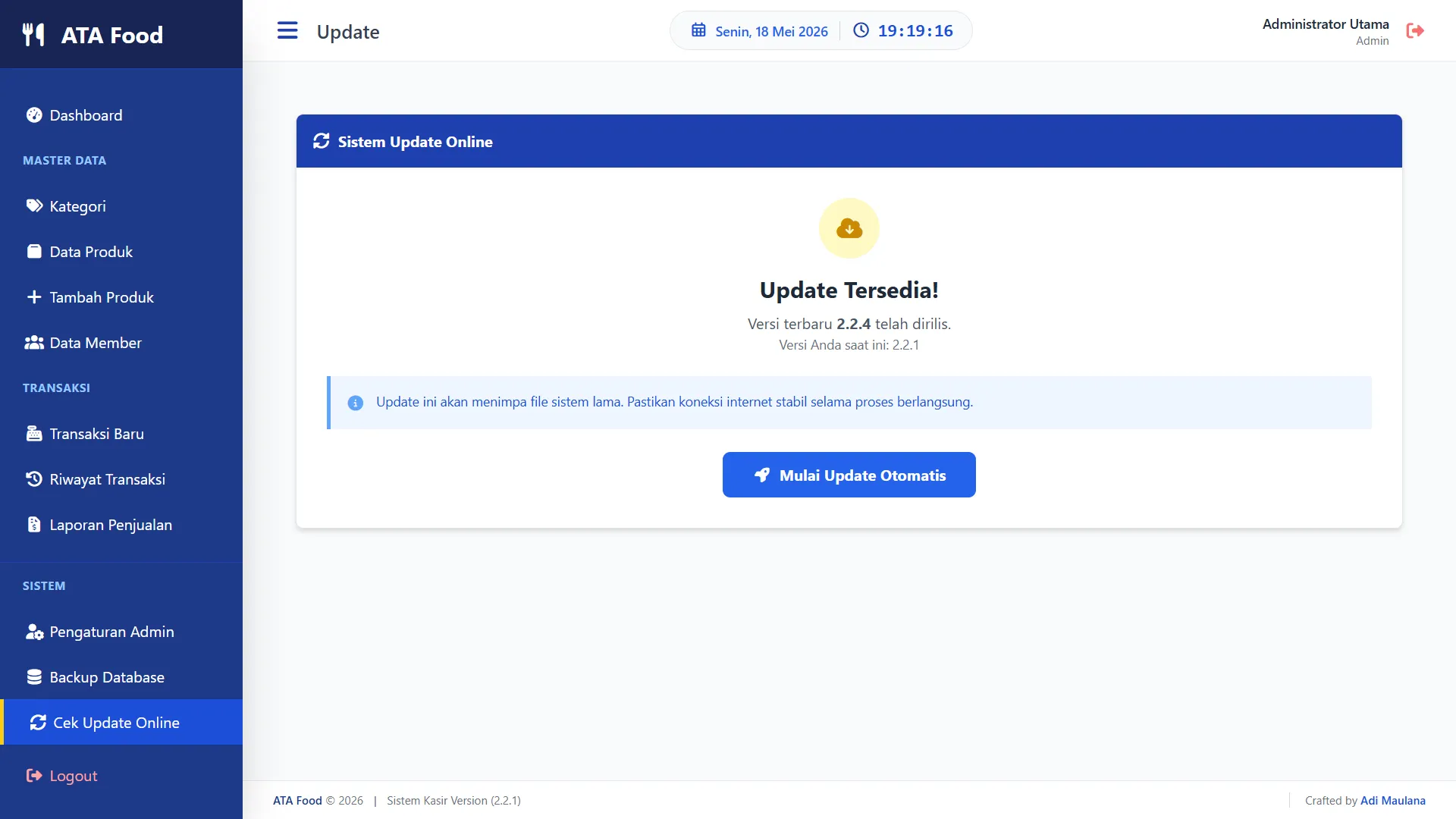Screen dimensions: 1456x819
Task: Click the Update Tersedia! heading
Action: pyautogui.click(x=849, y=290)
